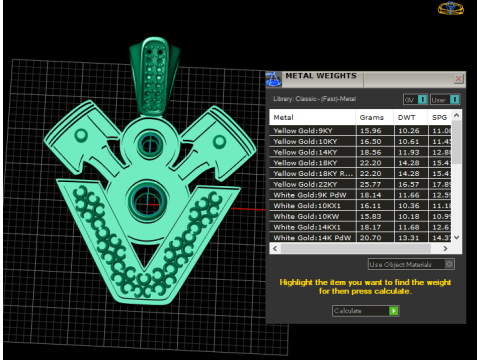Toggle Use Object Materials option
Image resolution: width=480 pixels, height=360 pixels.
point(411,264)
